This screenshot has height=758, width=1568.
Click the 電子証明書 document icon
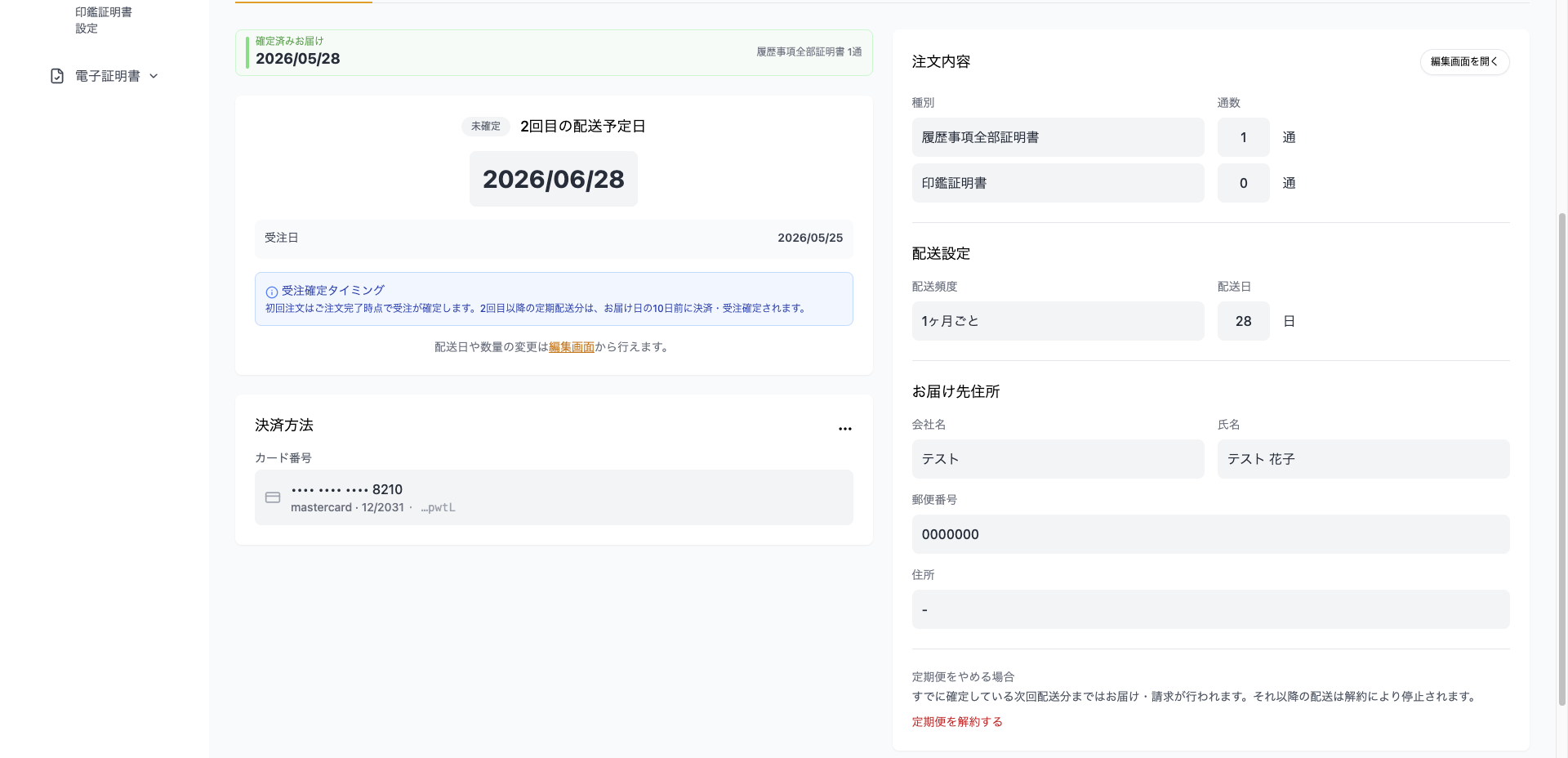click(57, 76)
